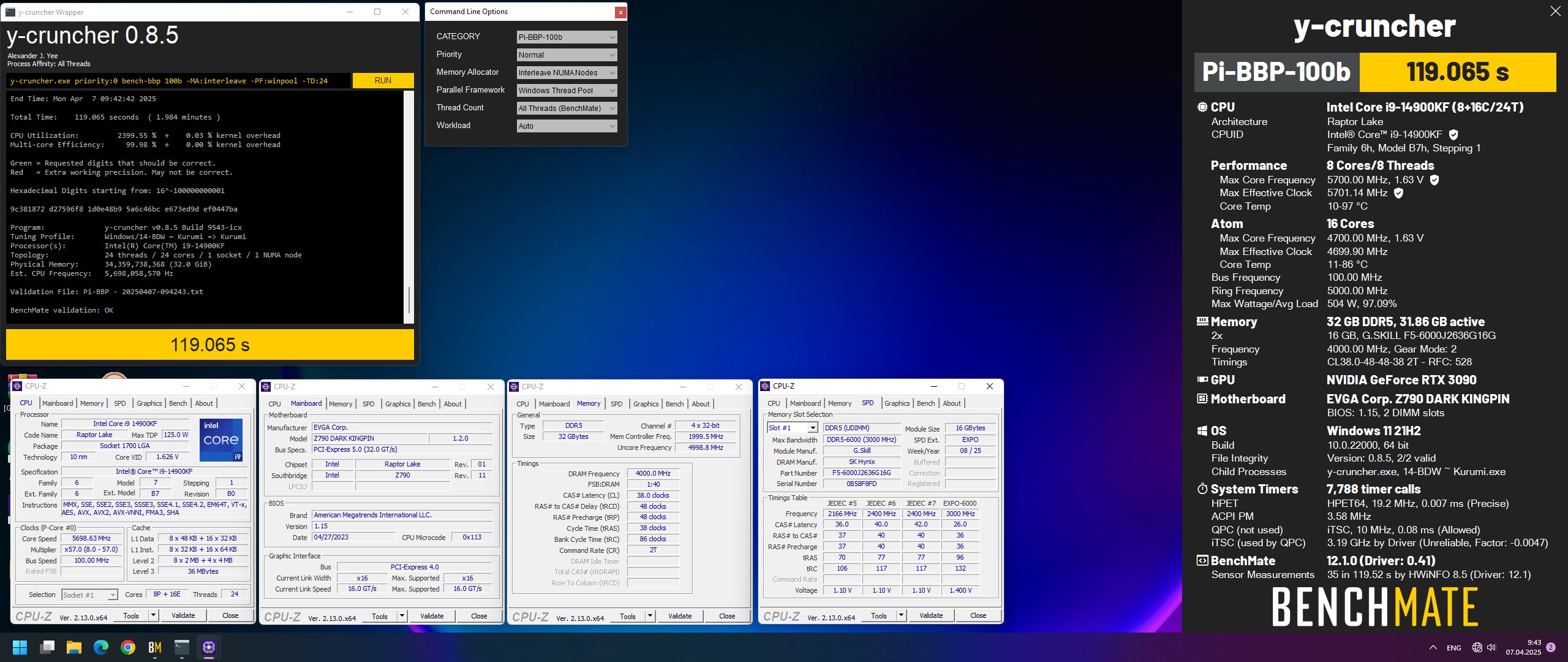
Task: Open Graphics tab in SPD CPU-Z window
Action: tap(897, 403)
